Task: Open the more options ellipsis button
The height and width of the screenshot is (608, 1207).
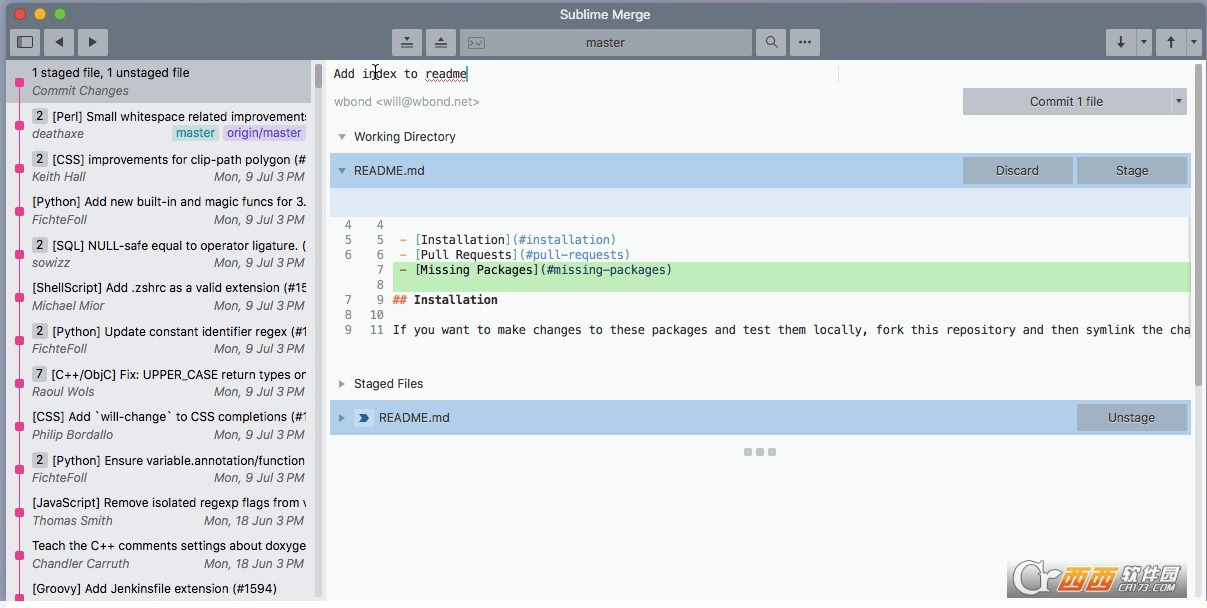Action: point(805,42)
